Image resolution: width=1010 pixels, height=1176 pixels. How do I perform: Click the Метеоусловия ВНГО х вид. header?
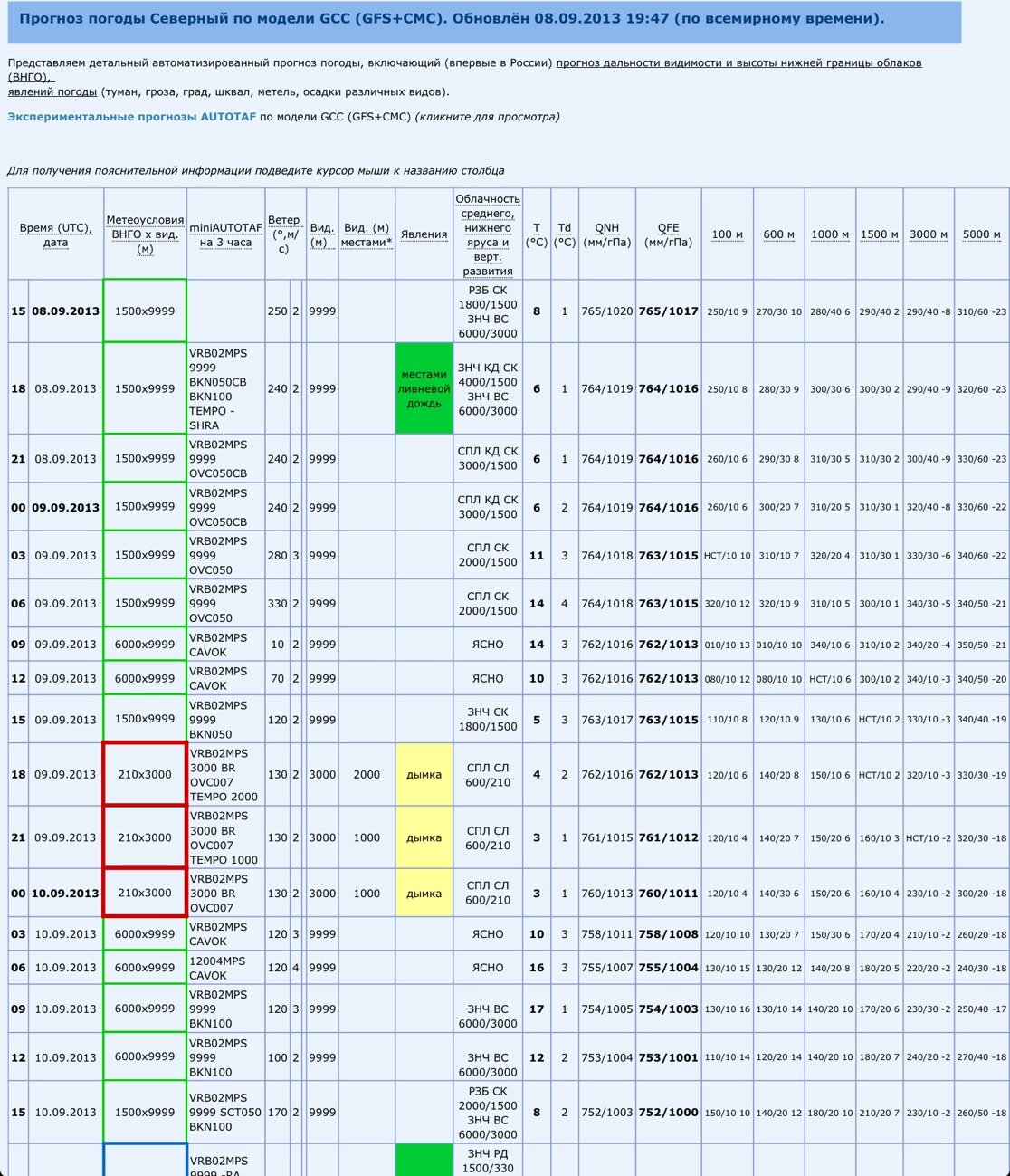pyautogui.click(x=145, y=234)
